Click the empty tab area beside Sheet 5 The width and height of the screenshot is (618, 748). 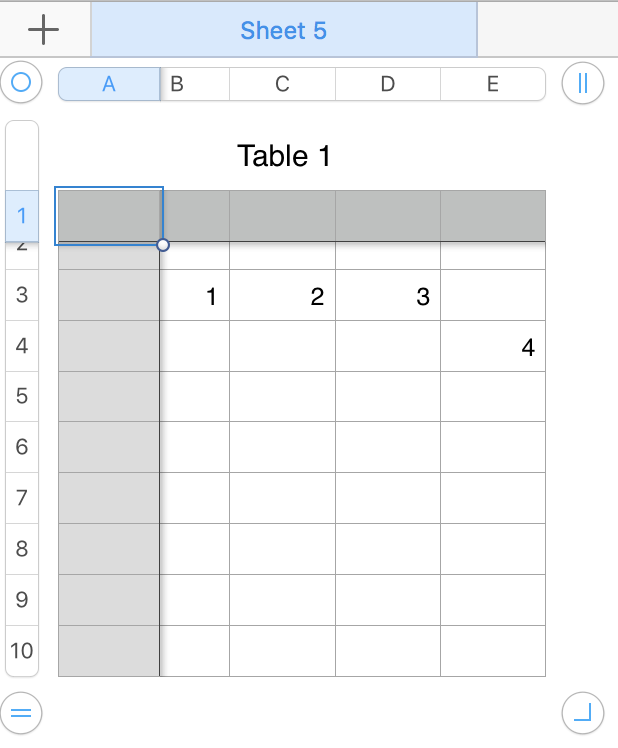coord(546,30)
